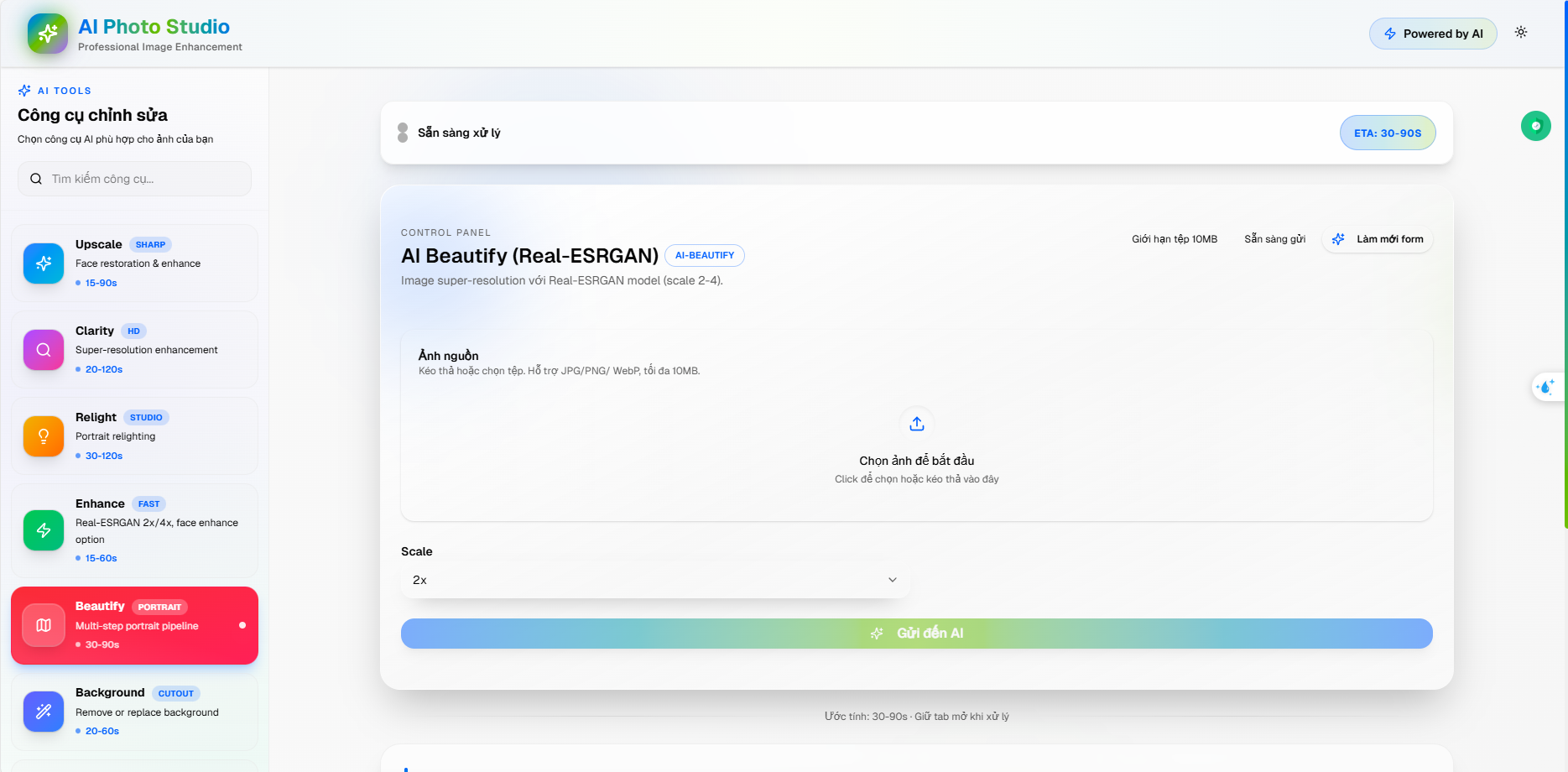Click the sparkle icon on Làm mới form
Viewport: 1568px width, 772px height.
point(1337,239)
